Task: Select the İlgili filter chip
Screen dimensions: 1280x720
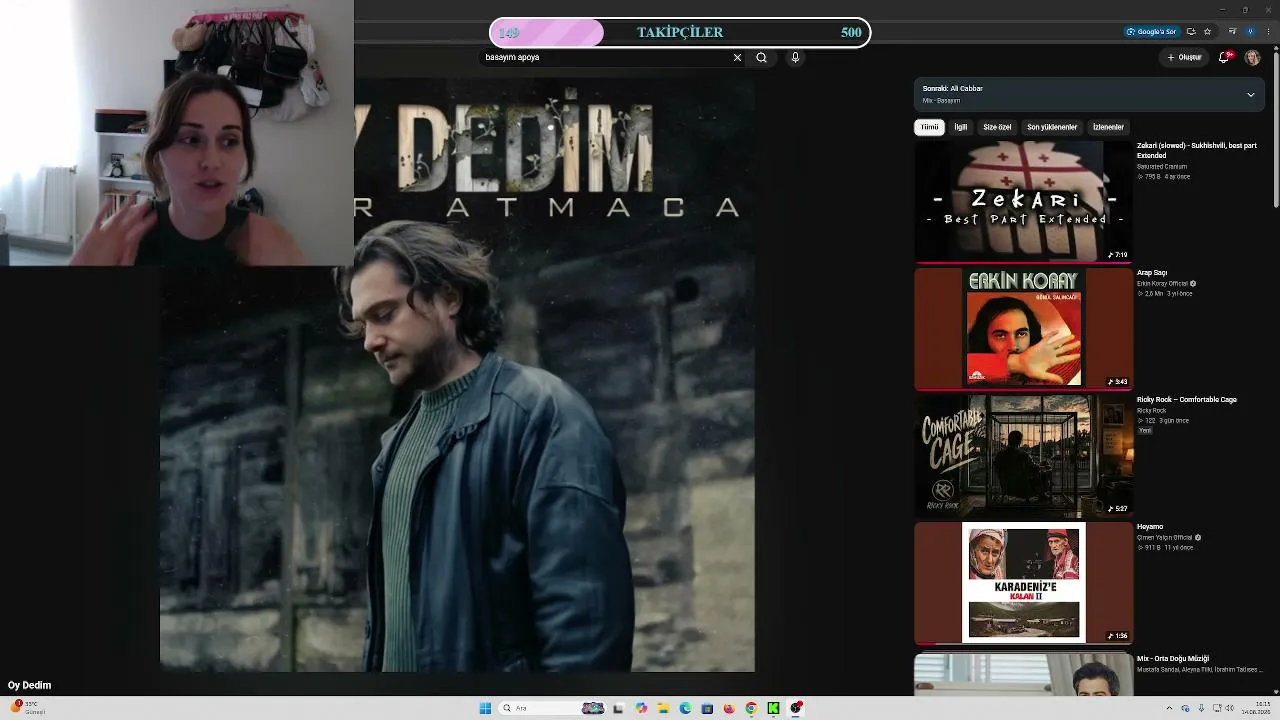Action: pos(961,128)
